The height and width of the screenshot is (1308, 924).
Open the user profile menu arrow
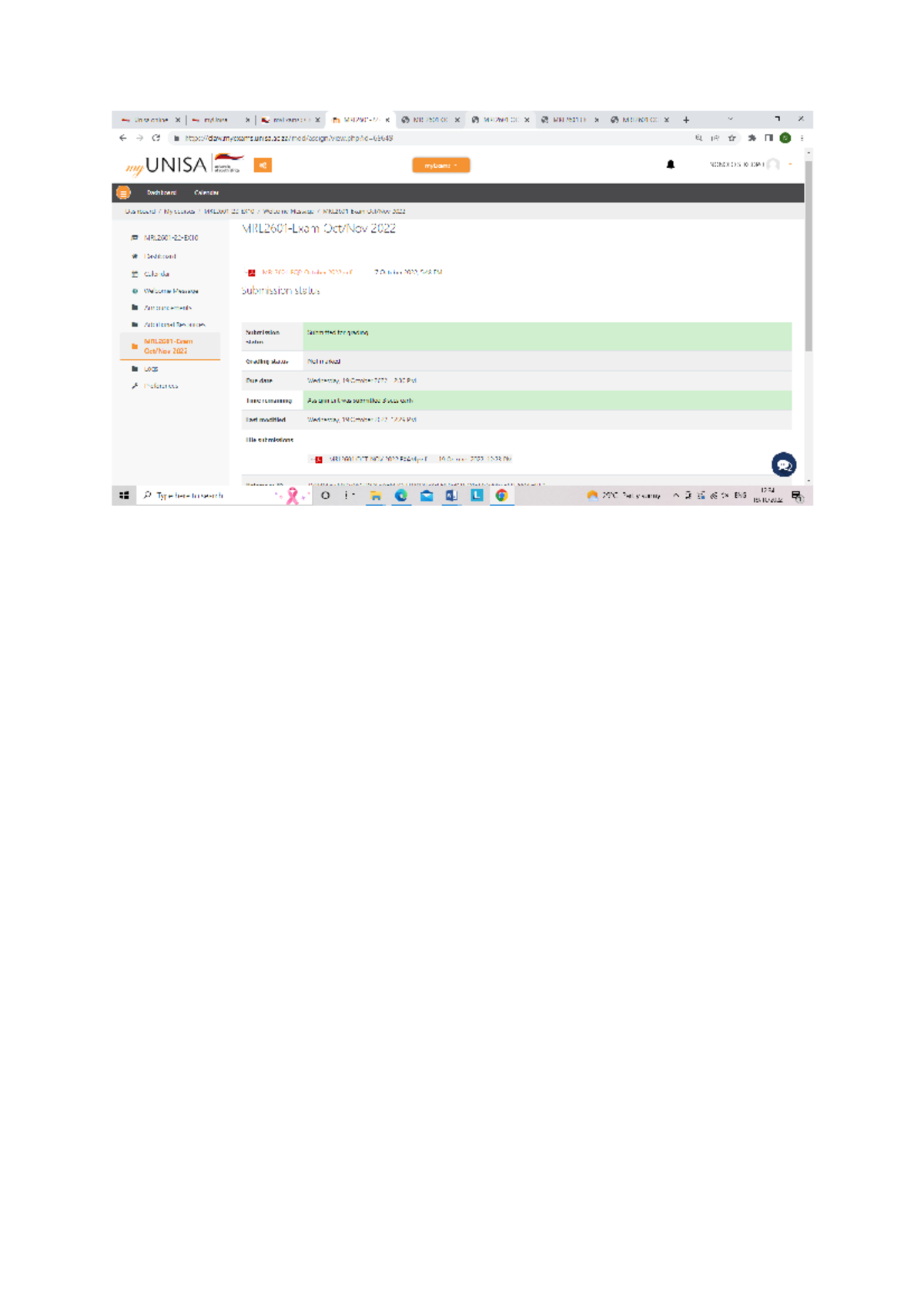[790, 164]
